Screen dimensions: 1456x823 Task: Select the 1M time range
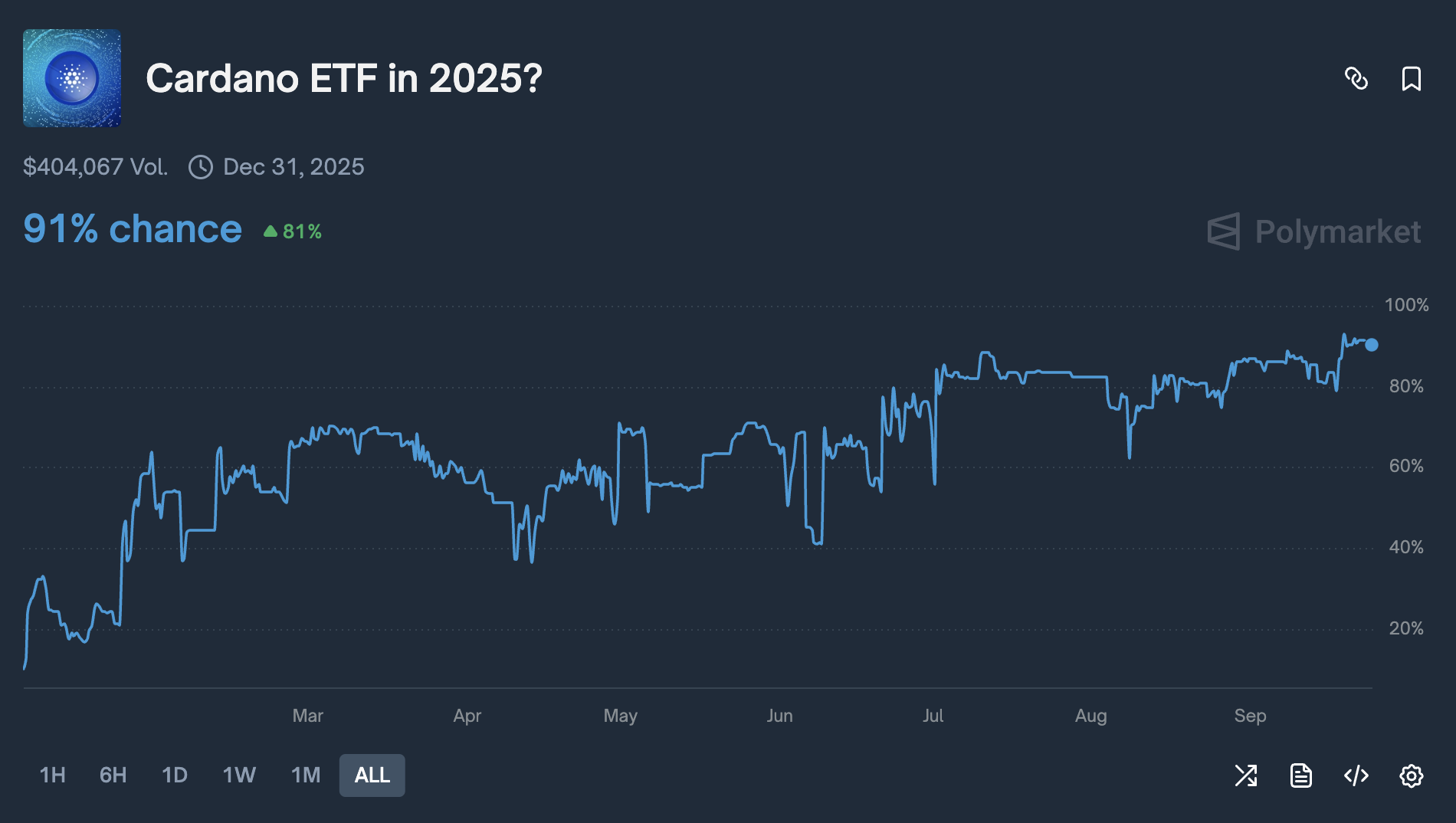click(305, 775)
